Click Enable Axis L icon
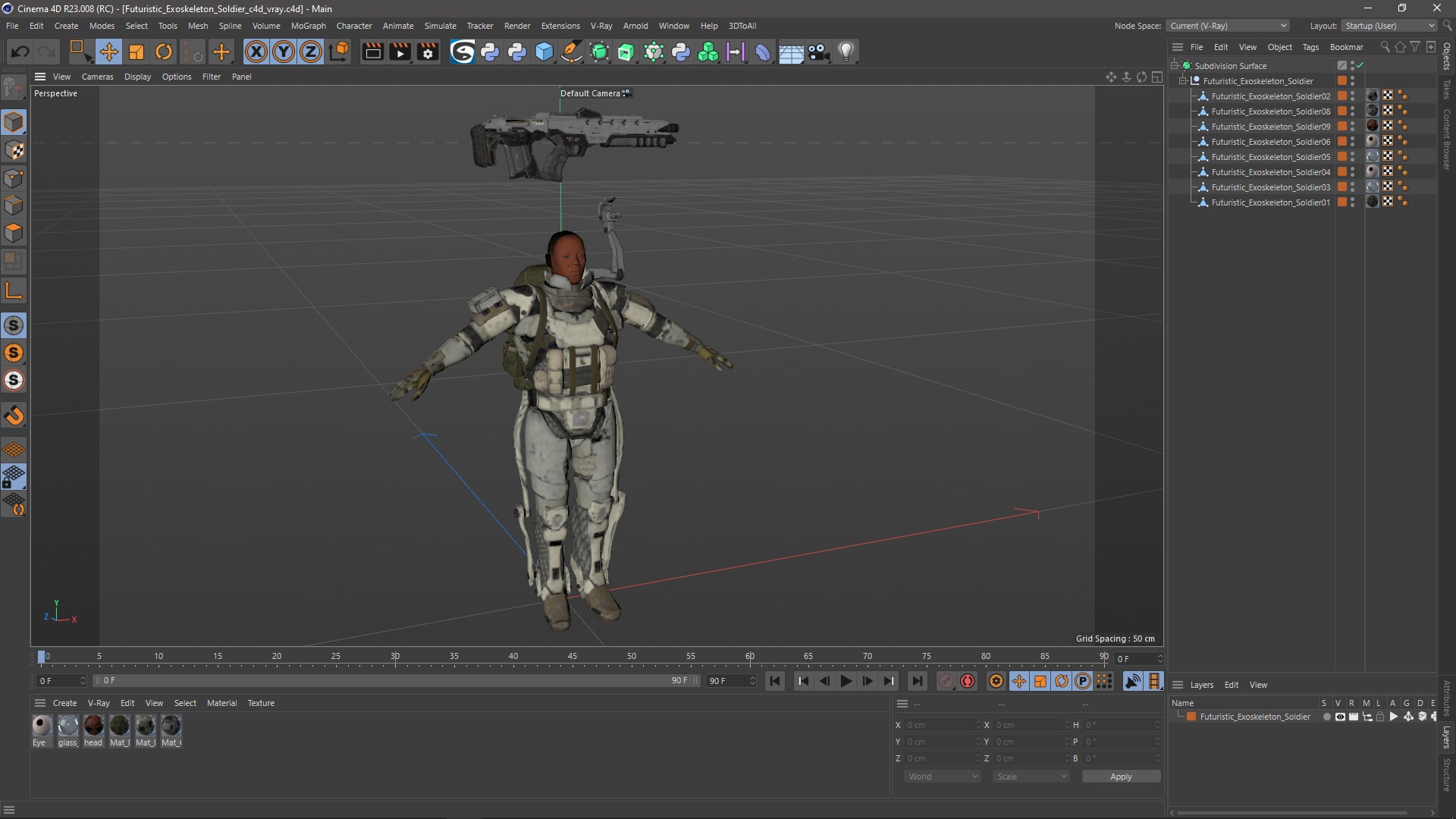The image size is (1456, 819). (x=14, y=290)
